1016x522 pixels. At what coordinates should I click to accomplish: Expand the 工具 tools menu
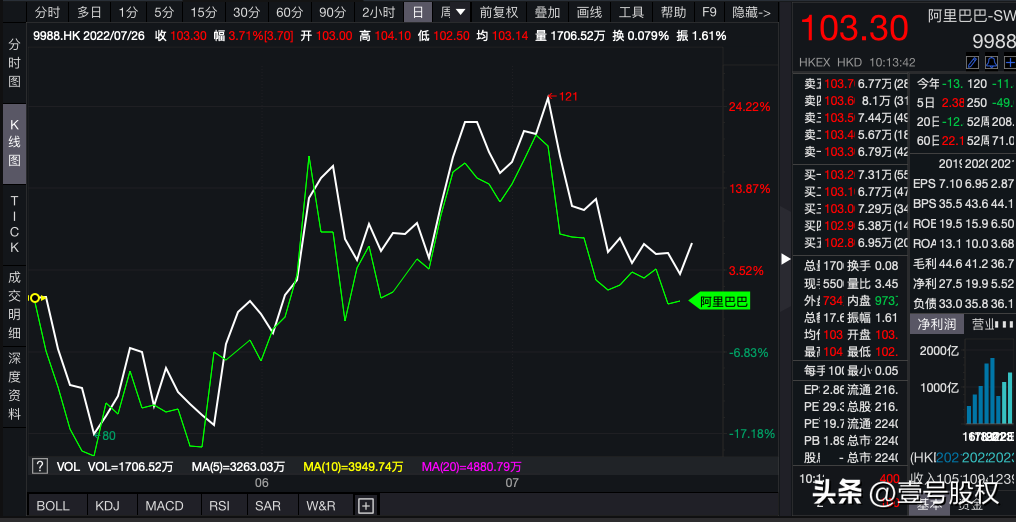point(631,13)
